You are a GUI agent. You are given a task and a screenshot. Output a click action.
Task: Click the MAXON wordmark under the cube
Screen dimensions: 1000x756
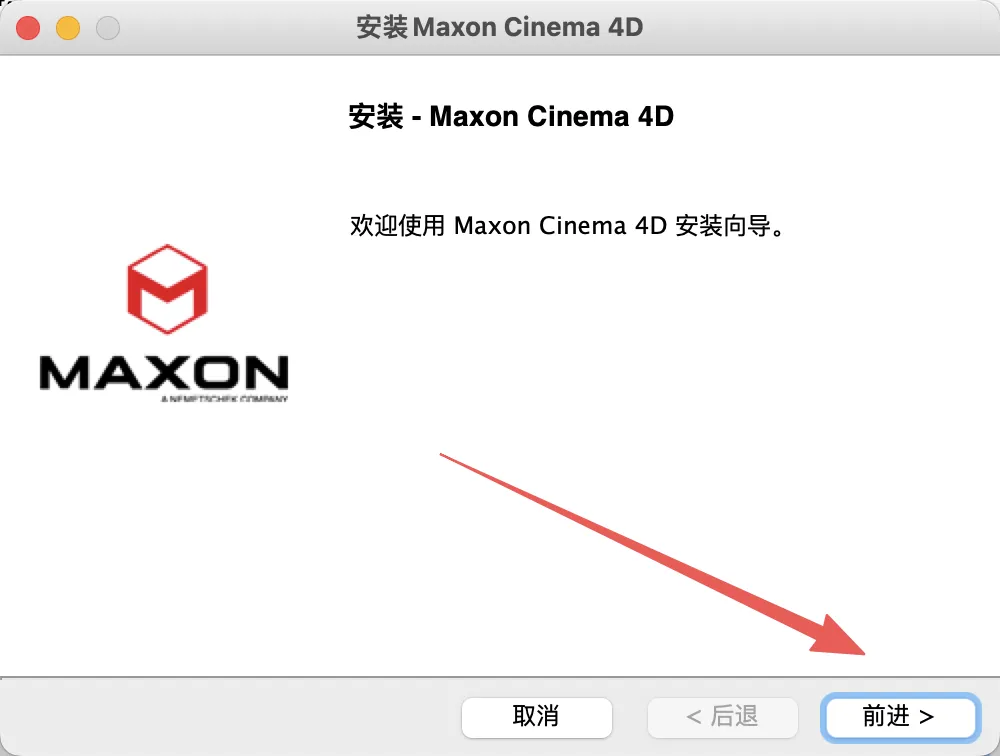(x=164, y=373)
